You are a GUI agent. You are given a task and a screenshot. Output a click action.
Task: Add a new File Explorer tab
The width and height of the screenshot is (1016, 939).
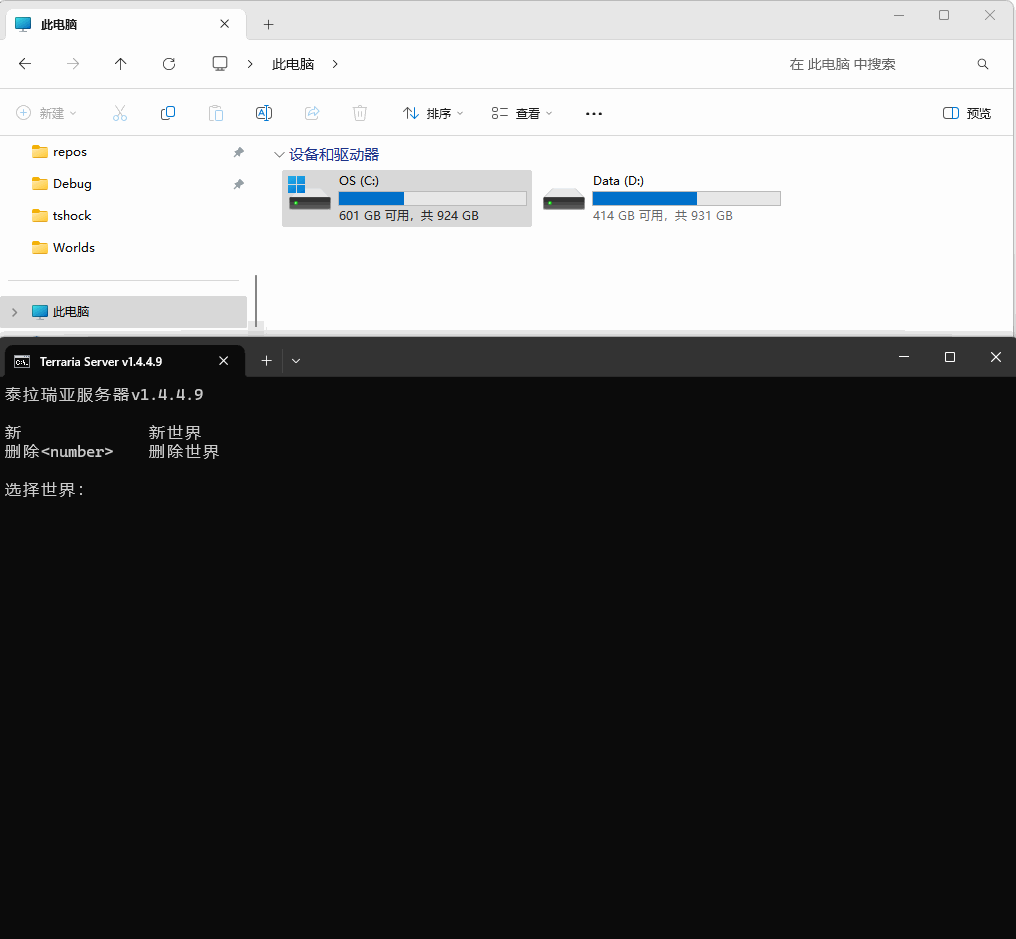268,25
